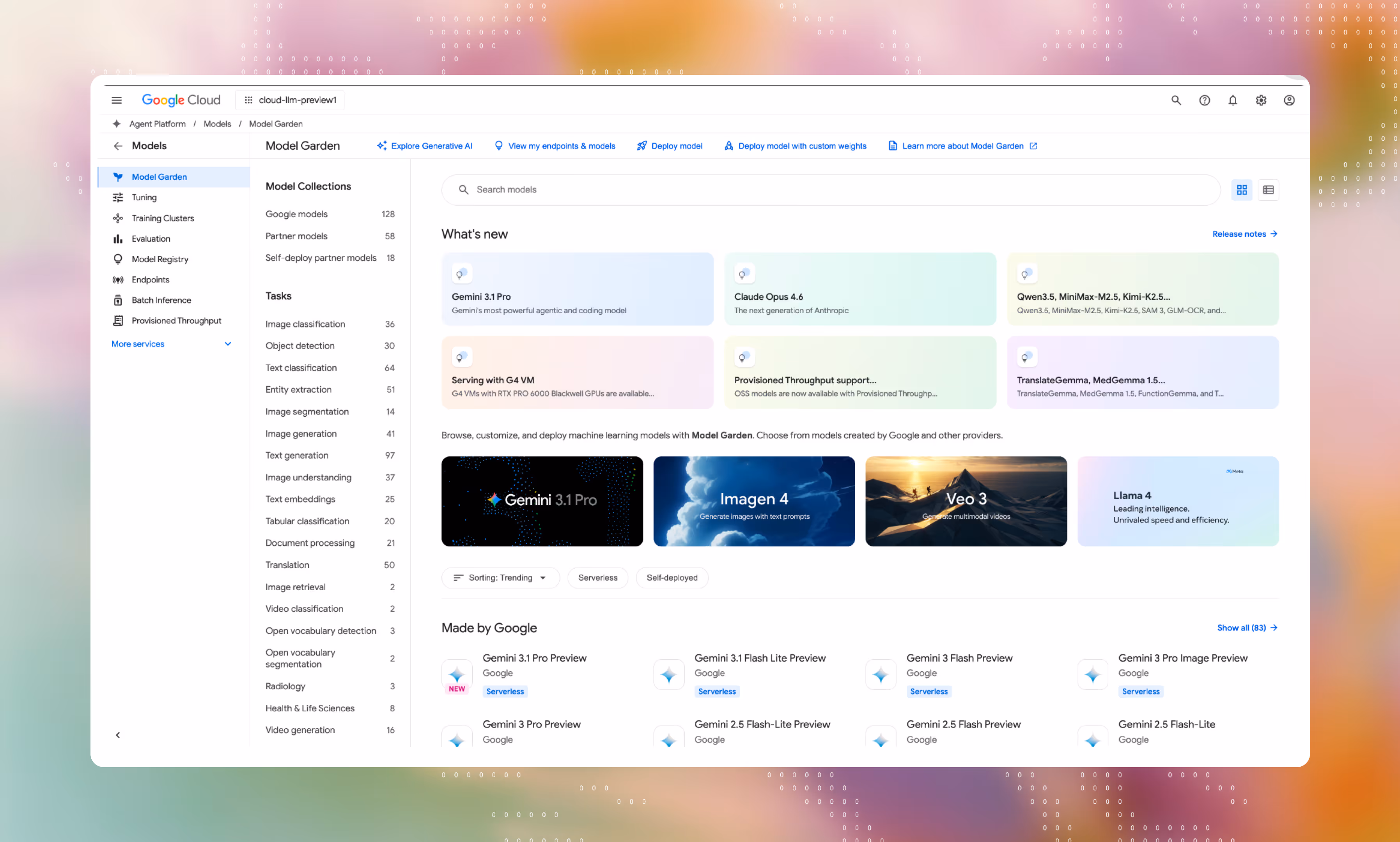This screenshot has height=842, width=1400.
Task: Toggle the Self-deployed filter chip
Action: coord(672,578)
